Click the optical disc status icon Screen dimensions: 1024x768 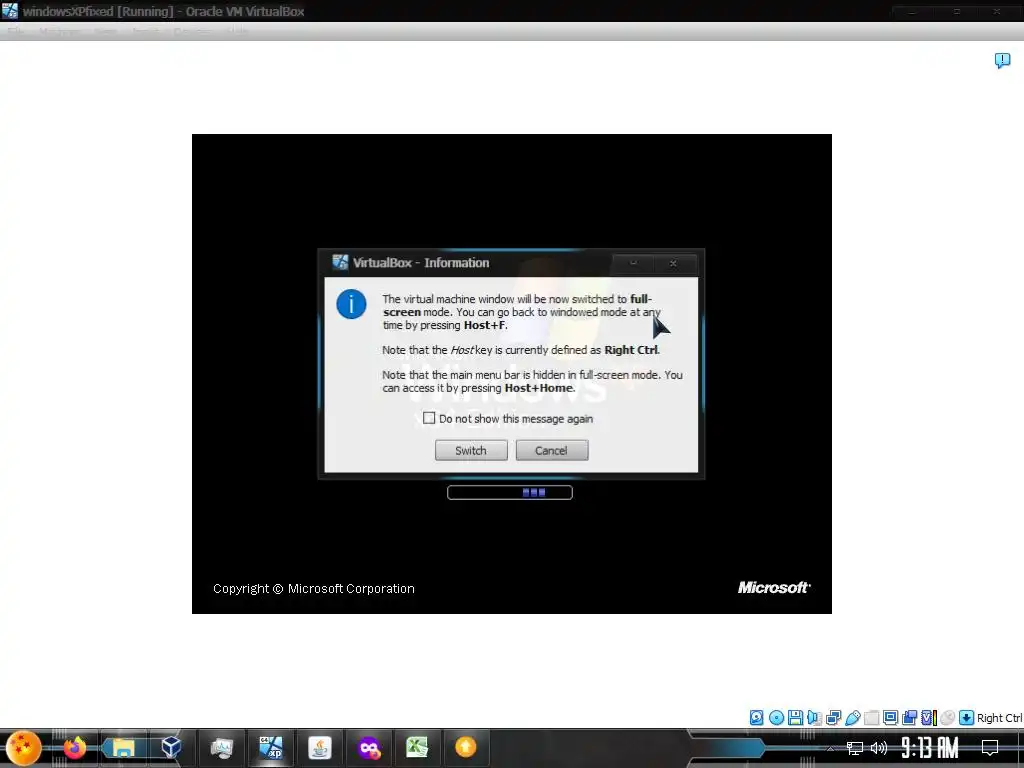coord(776,718)
